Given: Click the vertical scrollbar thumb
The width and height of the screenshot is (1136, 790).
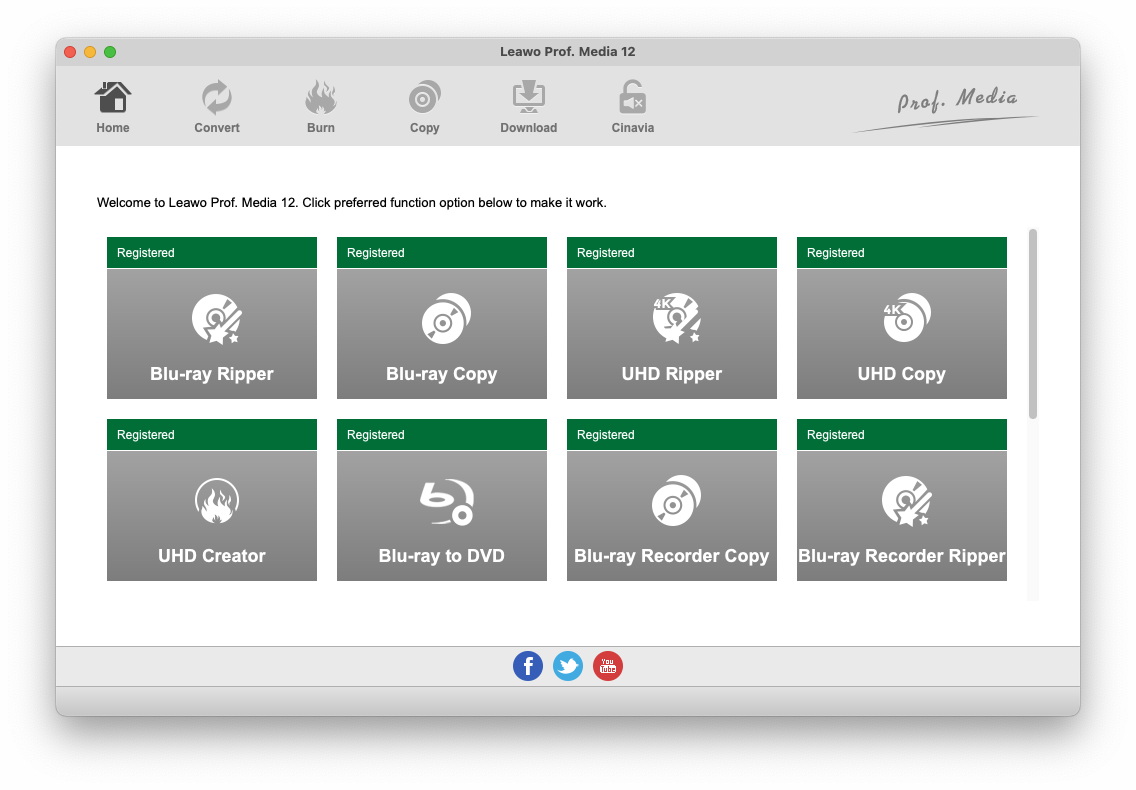Looking at the screenshot, I should point(1033,323).
